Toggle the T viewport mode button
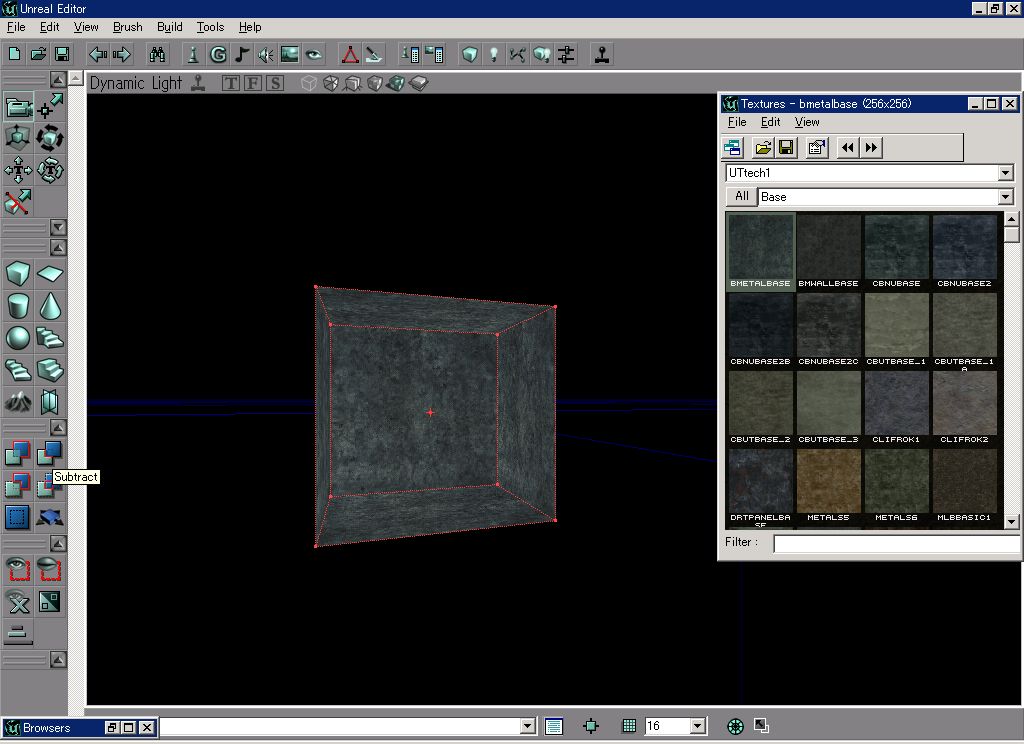This screenshot has height=744, width=1024. click(x=231, y=83)
